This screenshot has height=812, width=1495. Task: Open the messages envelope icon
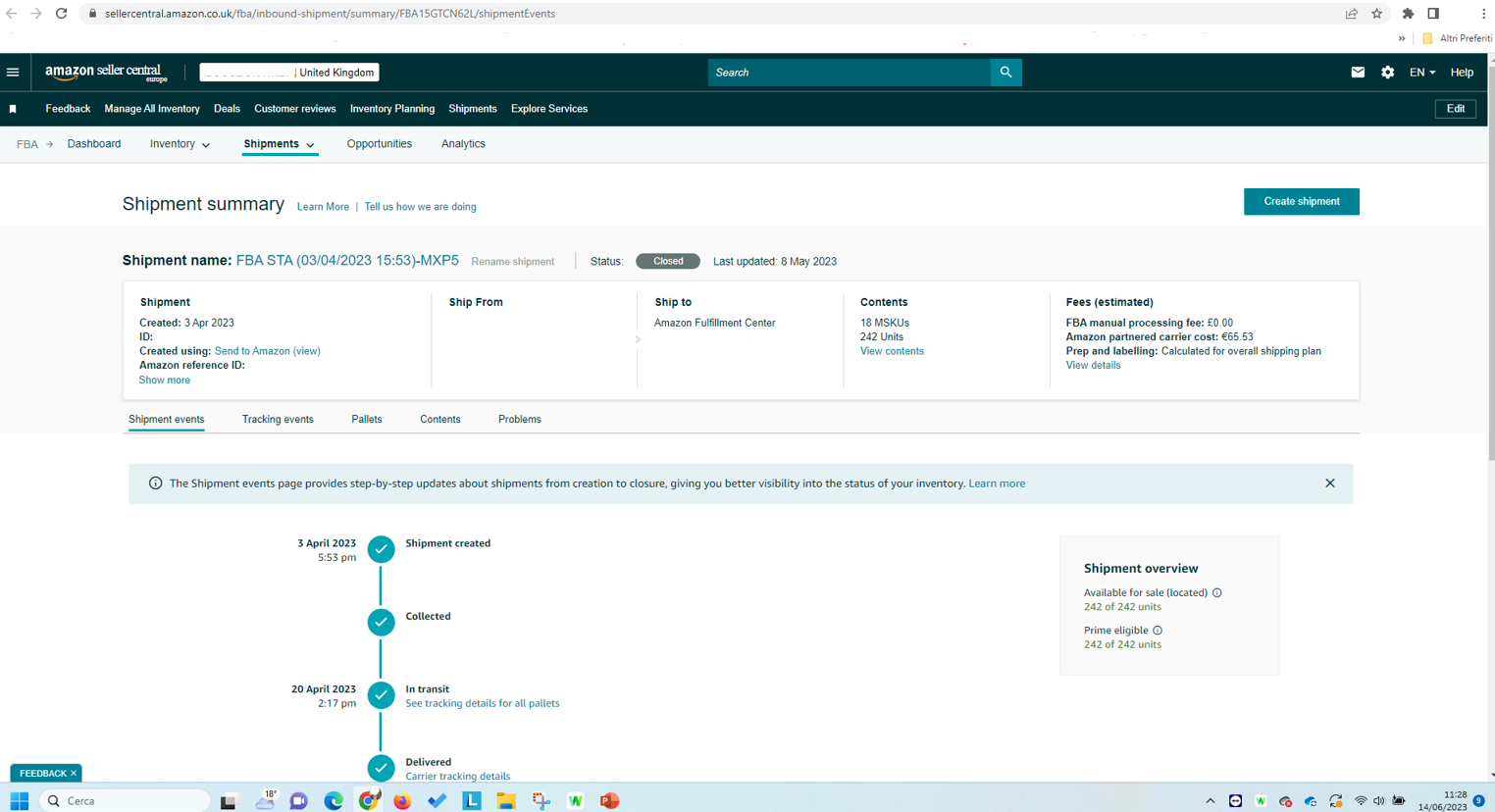tap(1358, 73)
